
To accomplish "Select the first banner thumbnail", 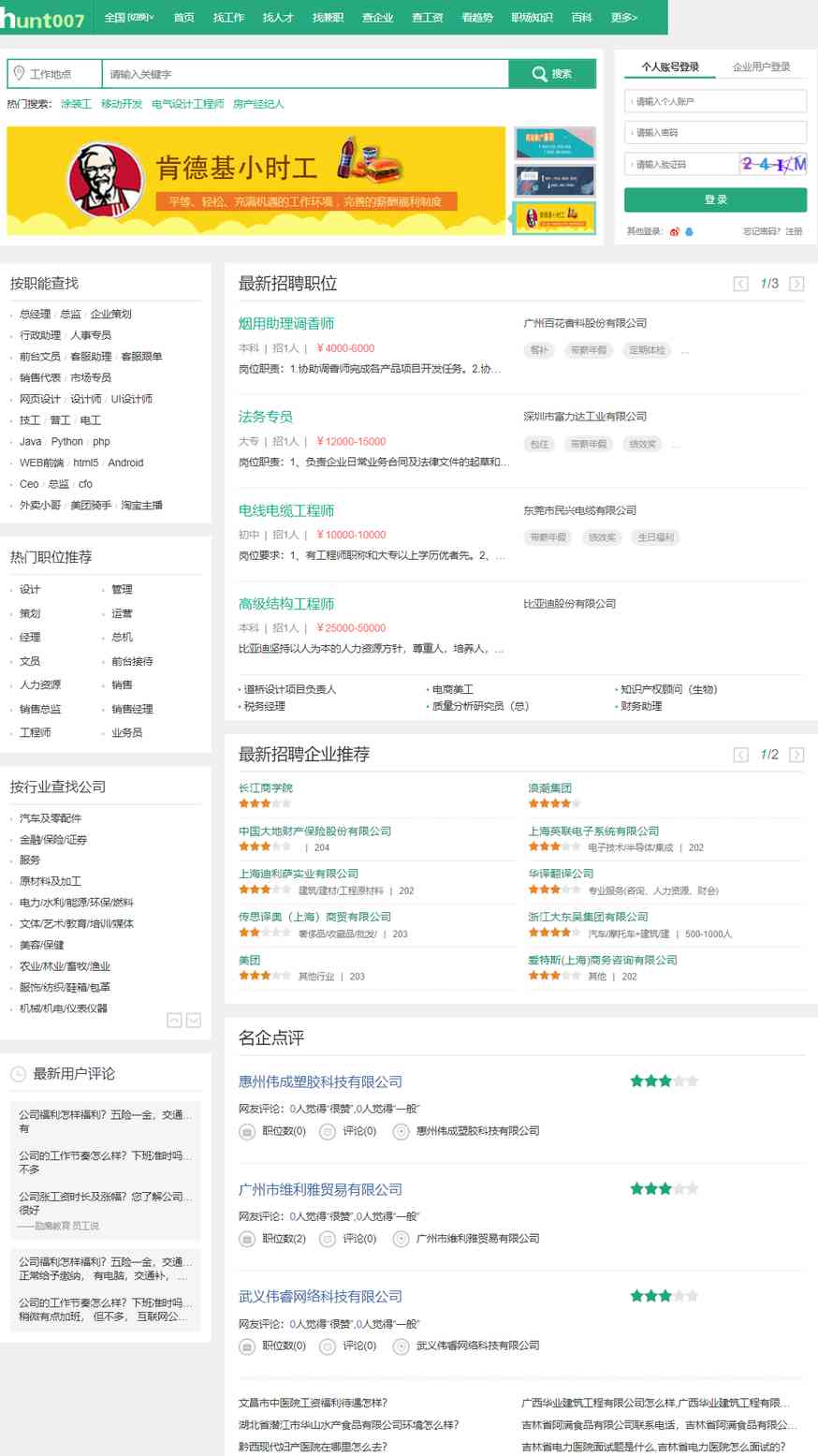I will tap(555, 142).
